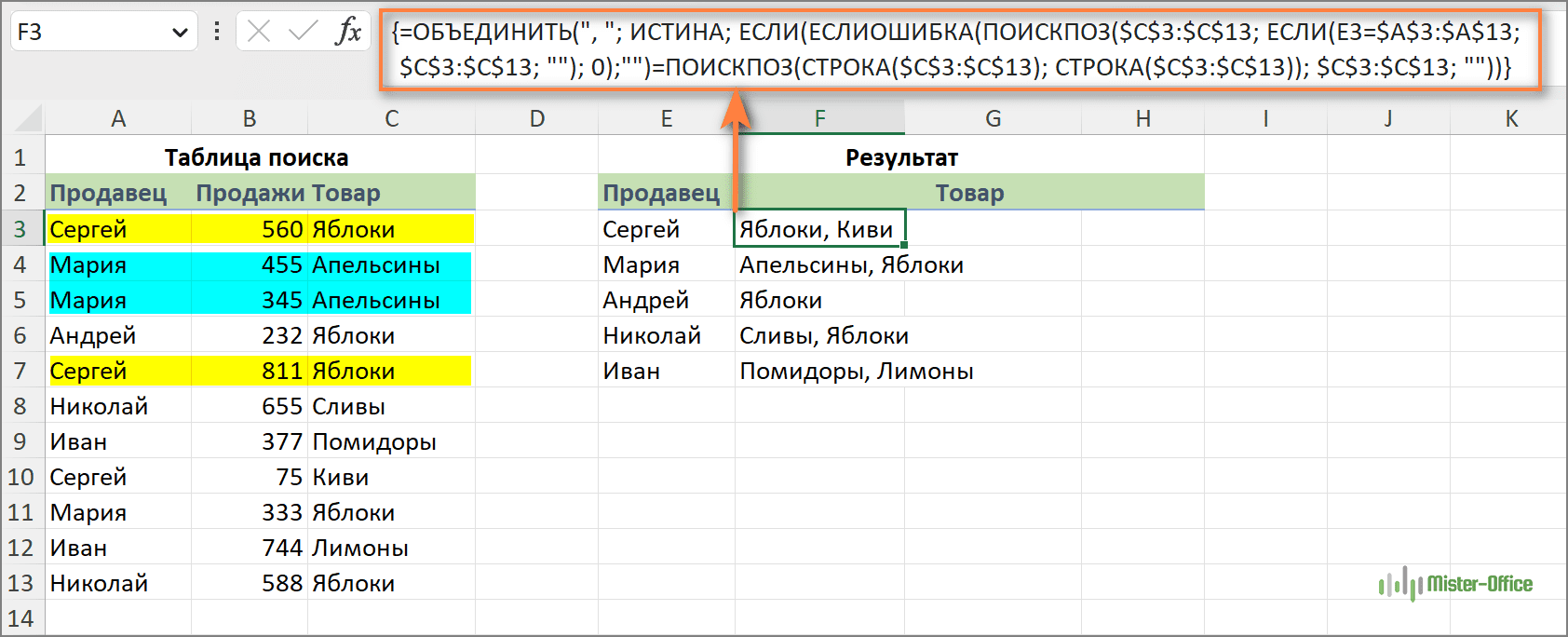Select column F header
1568x637 pixels.
819,118
